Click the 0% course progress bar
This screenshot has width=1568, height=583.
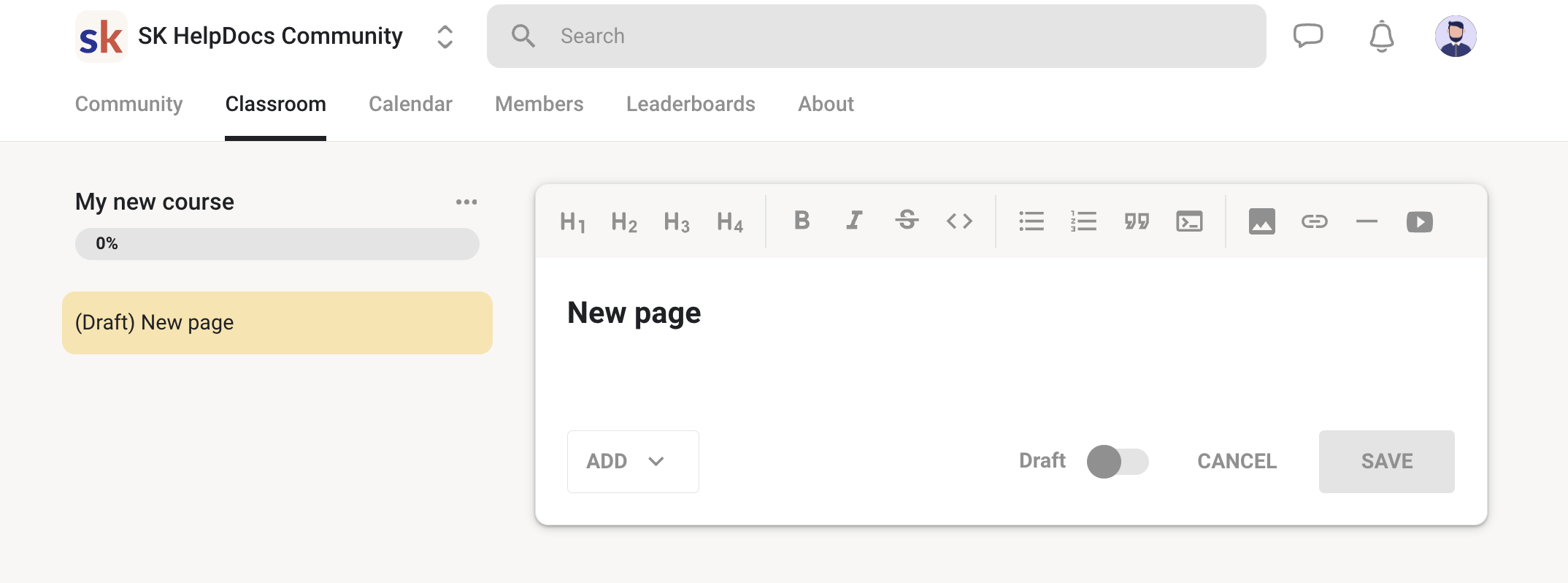click(277, 244)
